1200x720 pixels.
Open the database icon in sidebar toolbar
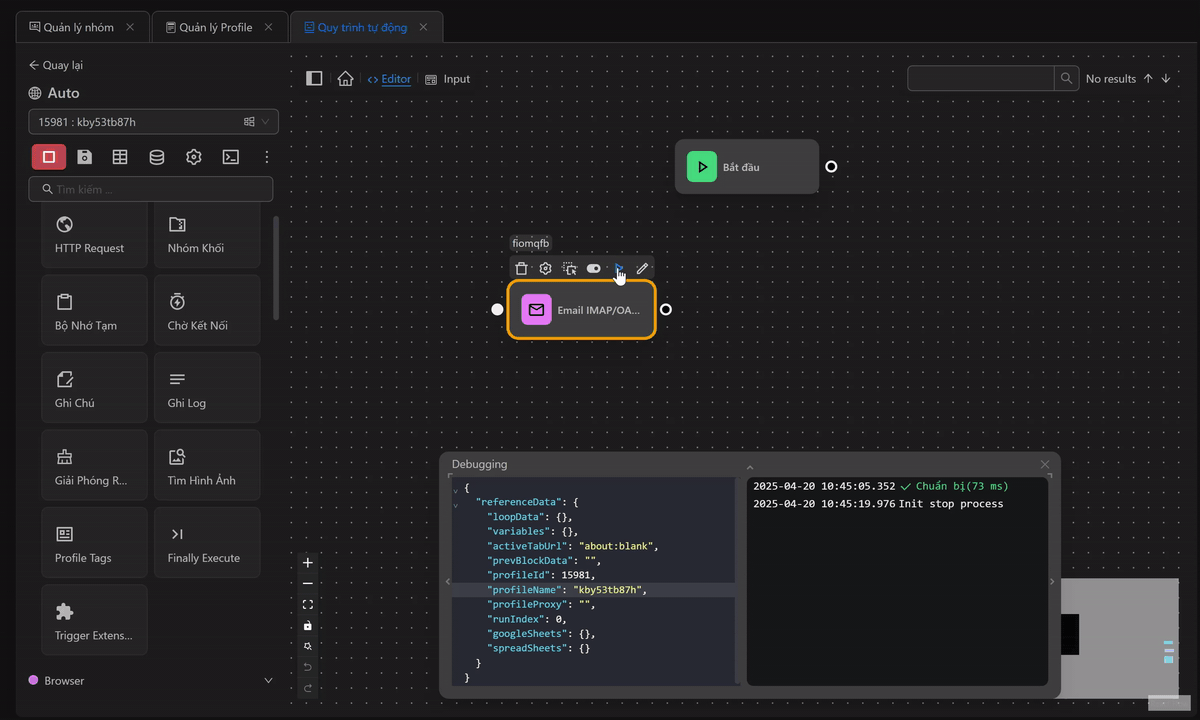pyautogui.click(x=157, y=157)
